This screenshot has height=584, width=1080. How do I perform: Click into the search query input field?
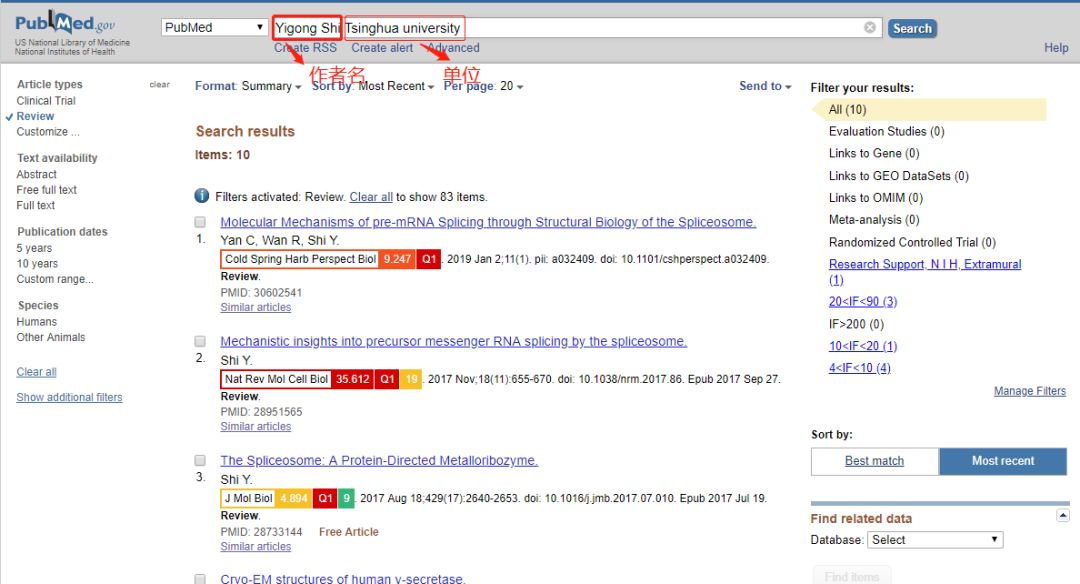578,28
